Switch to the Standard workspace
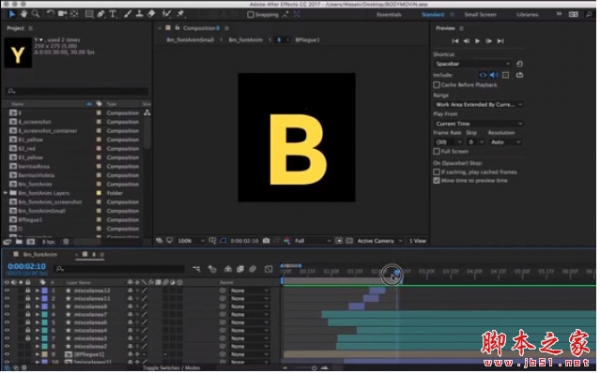This screenshot has height=373, width=600. click(433, 15)
